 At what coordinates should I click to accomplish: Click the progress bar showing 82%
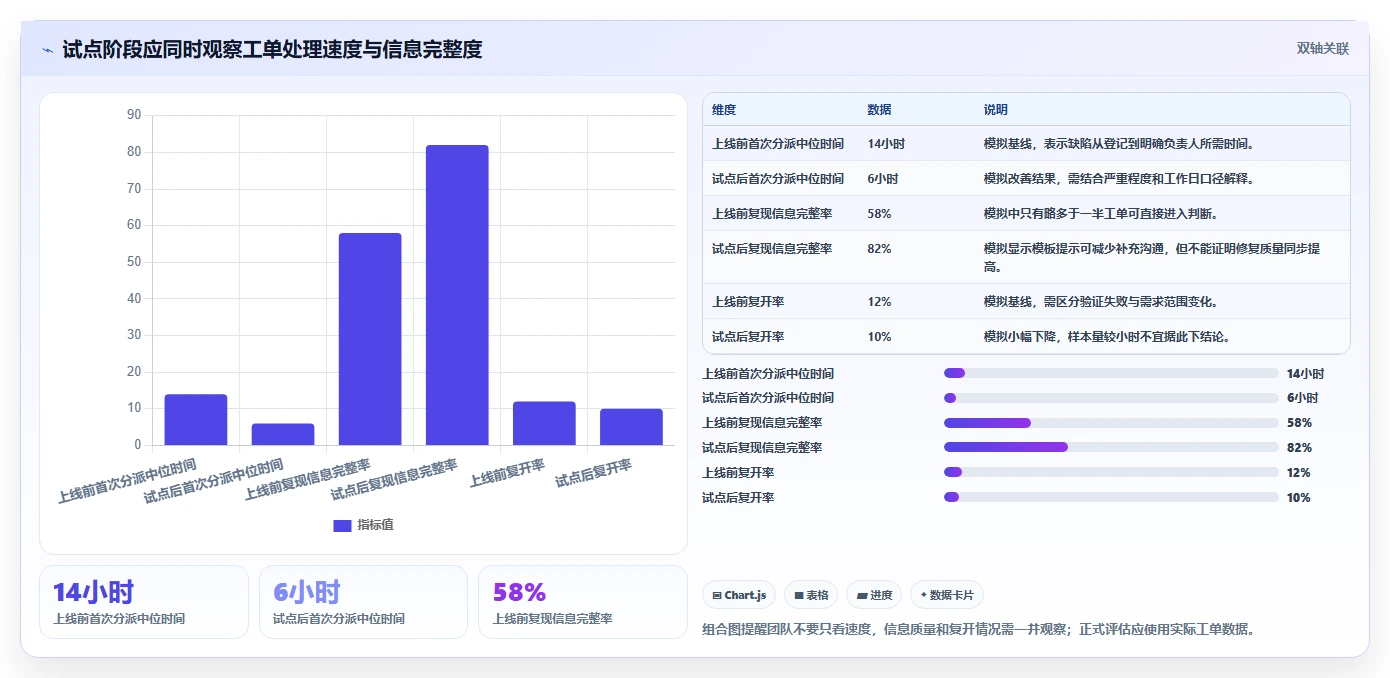(1111, 447)
